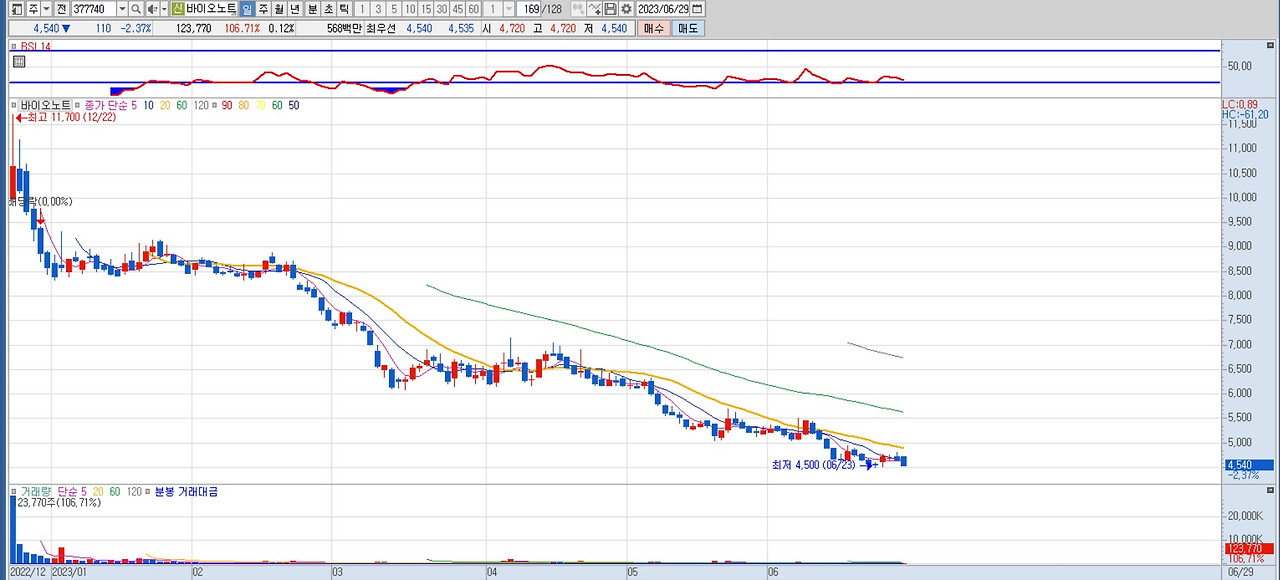1280x580 pixels.
Task: Click the line-chart settings icon
Action: 594,9
